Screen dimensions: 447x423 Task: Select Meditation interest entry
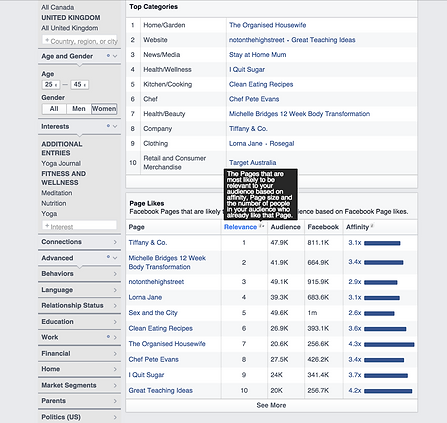[x=57, y=193]
